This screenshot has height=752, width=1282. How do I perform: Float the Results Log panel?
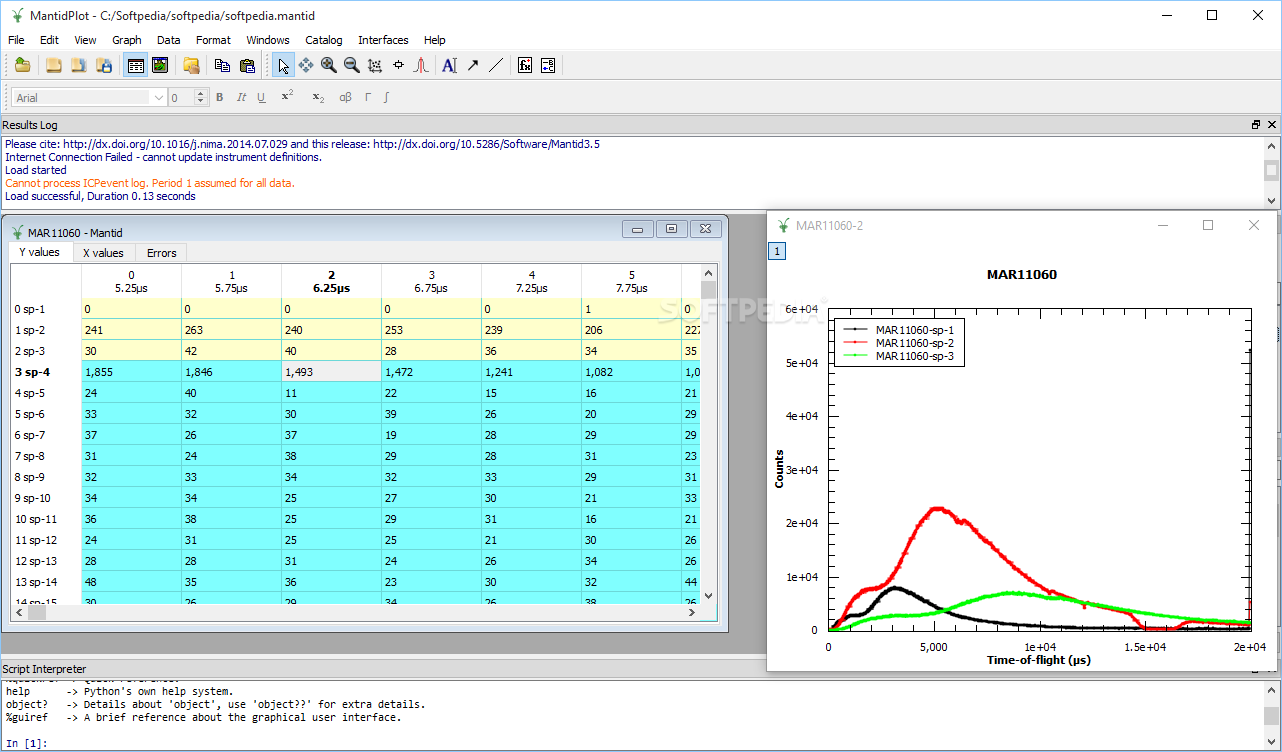tap(1256, 125)
